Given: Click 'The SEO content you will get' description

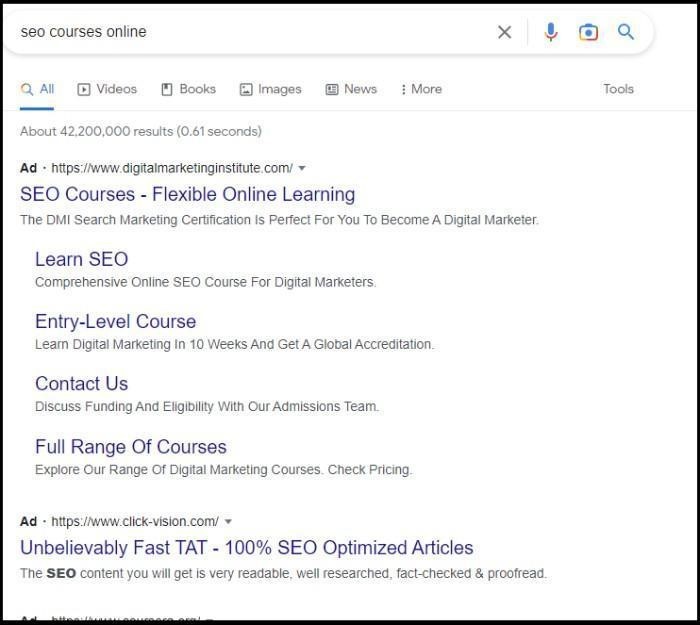Looking at the screenshot, I should 283,573.
